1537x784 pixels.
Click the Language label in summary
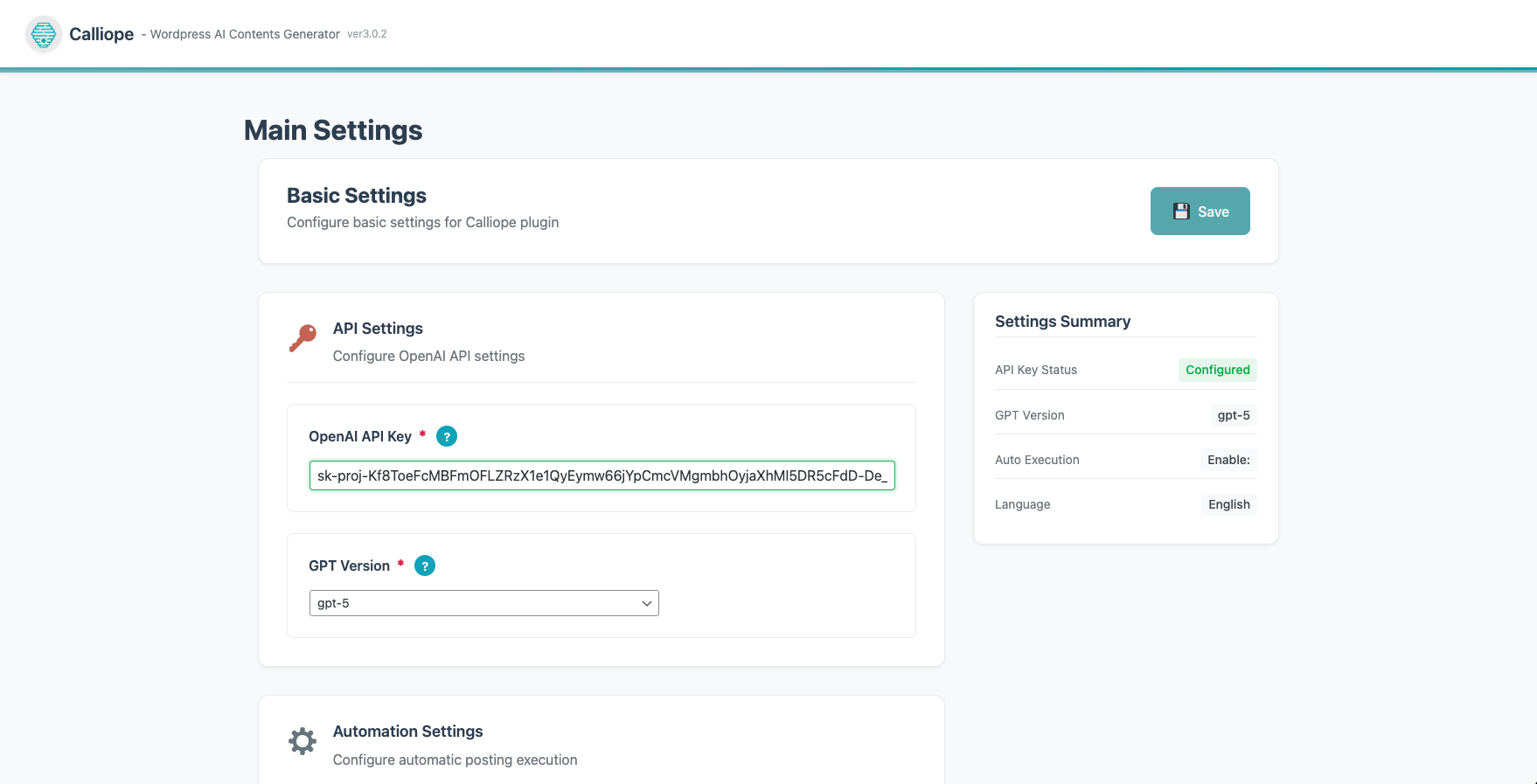(x=1023, y=504)
